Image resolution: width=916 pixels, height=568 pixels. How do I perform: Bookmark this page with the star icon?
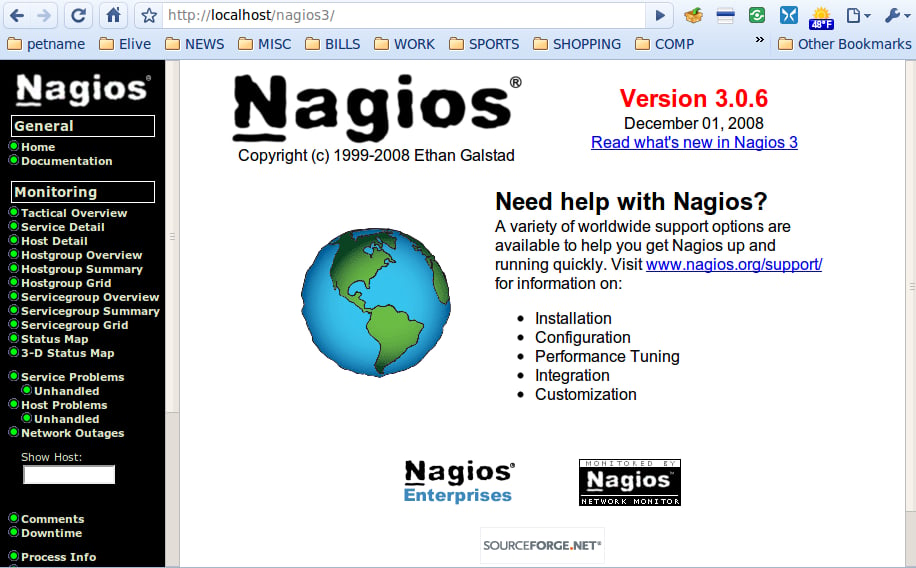pyautogui.click(x=149, y=15)
